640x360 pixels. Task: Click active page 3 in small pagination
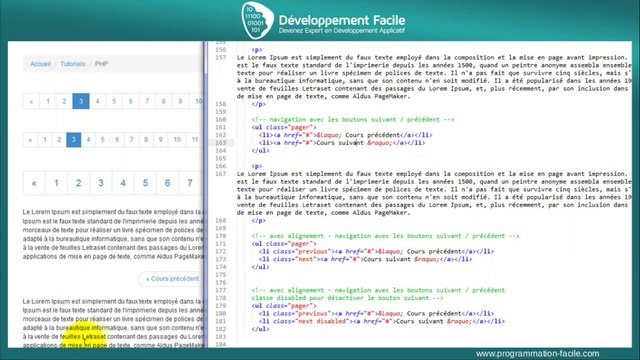(x=73, y=140)
